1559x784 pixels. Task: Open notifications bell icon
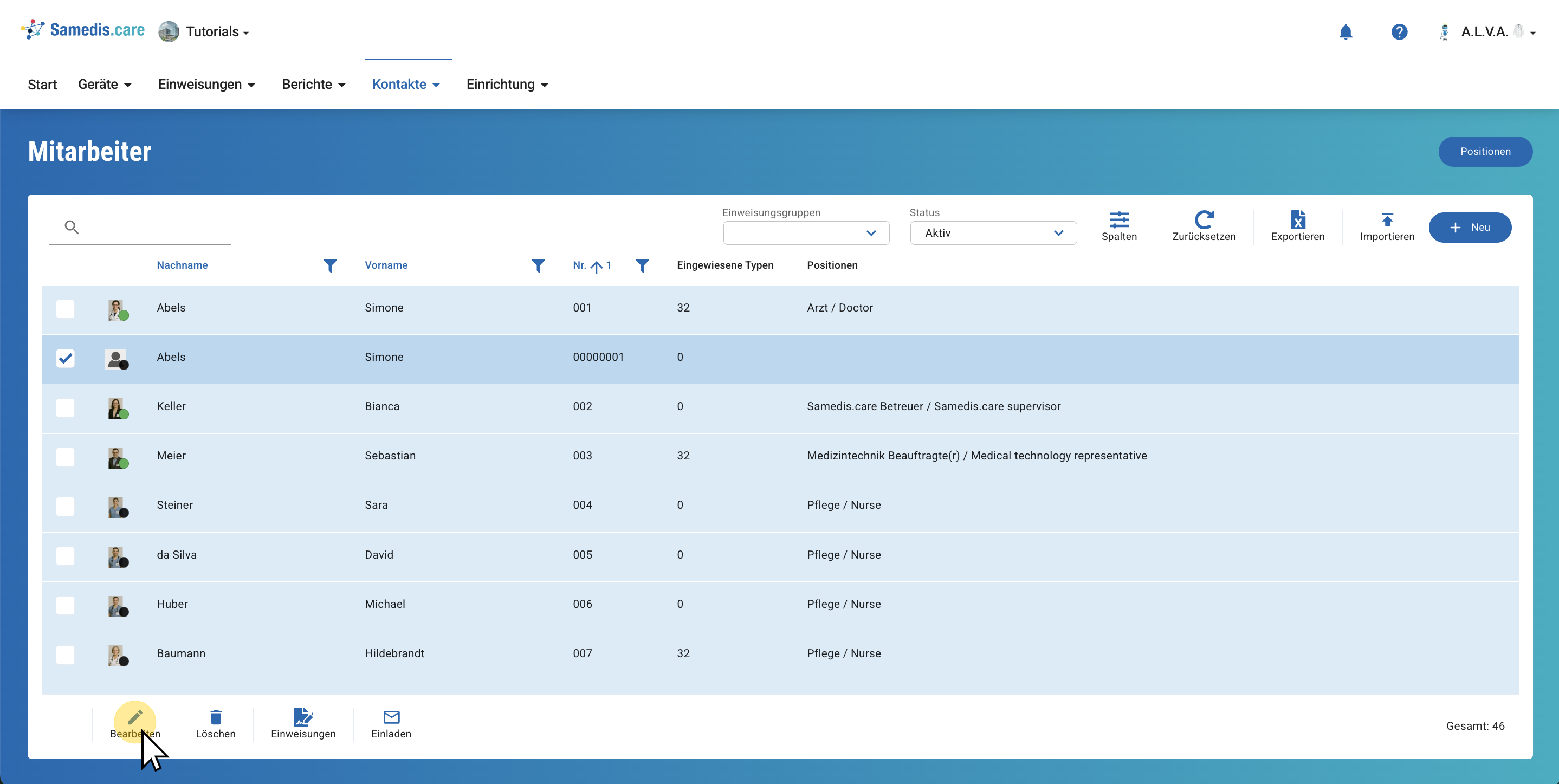click(x=1345, y=31)
